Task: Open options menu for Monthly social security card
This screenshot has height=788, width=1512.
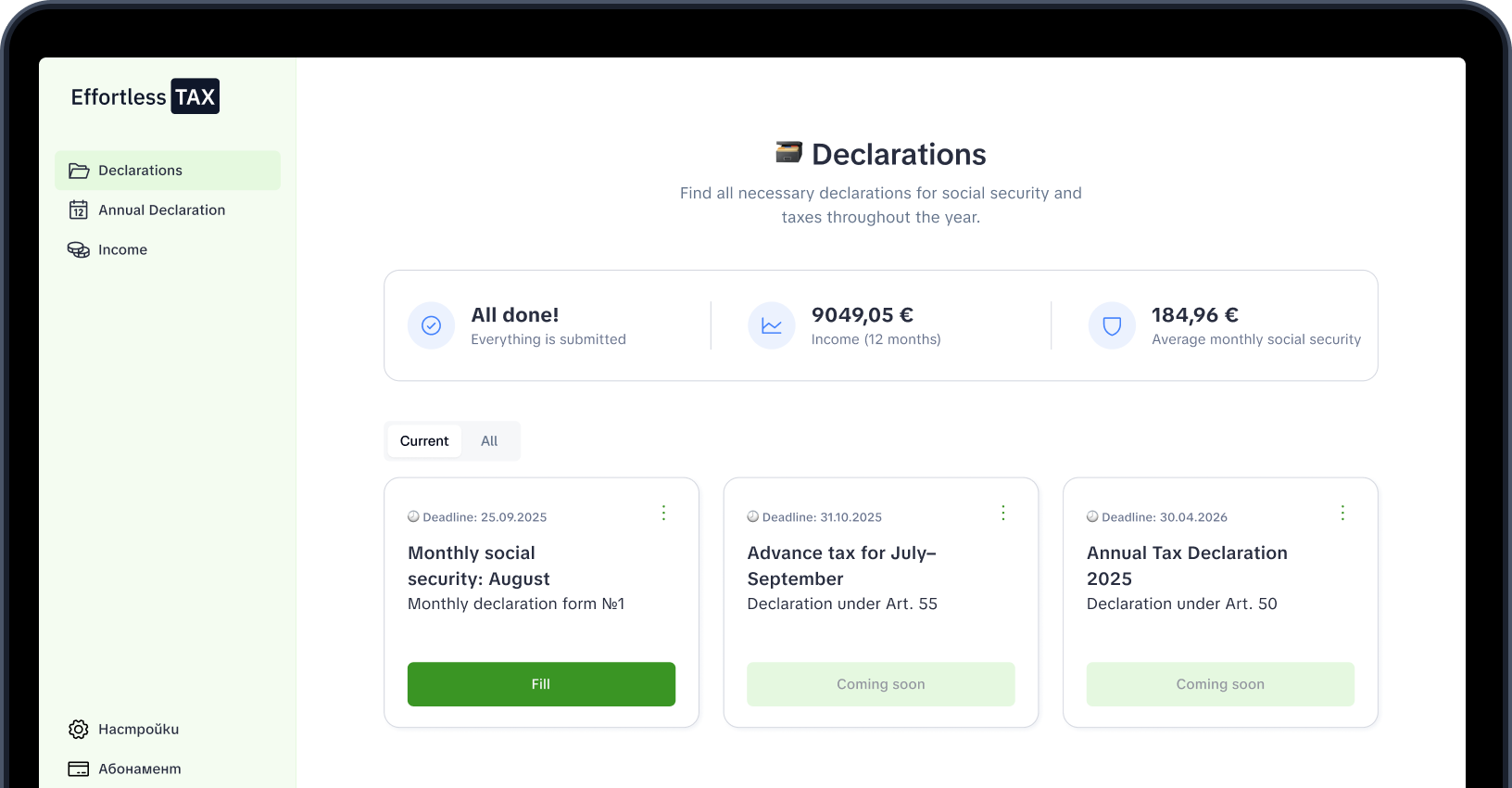Action: click(x=663, y=513)
